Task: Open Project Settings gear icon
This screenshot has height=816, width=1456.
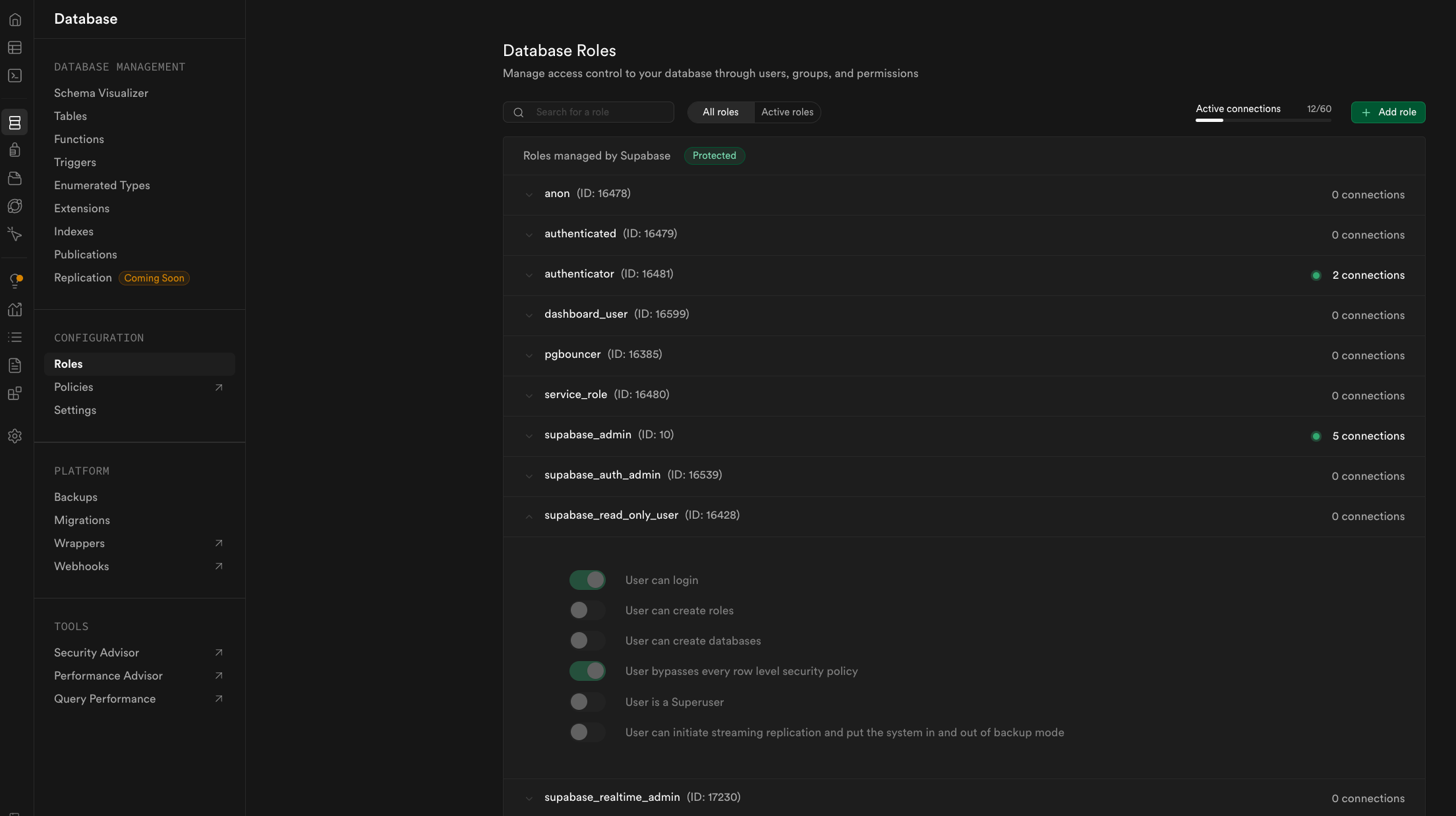Action: [x=15, y=436]
